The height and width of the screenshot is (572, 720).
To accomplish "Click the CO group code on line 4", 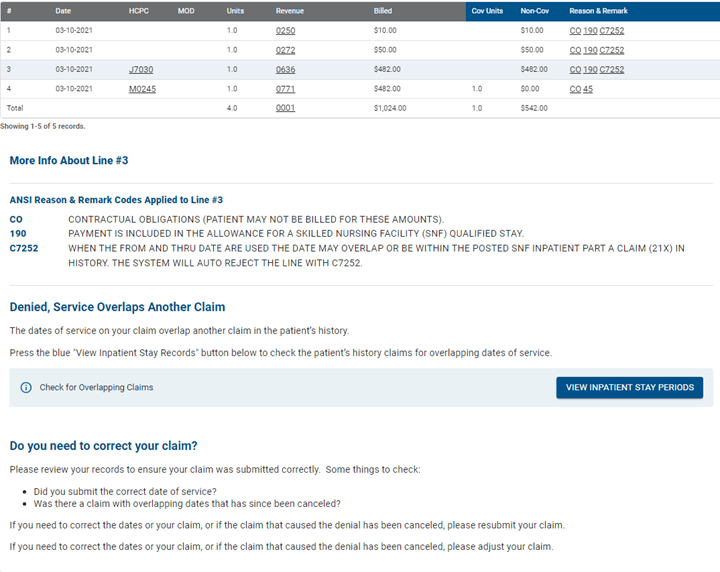I will pyautogui.click(x=575, y=88).
